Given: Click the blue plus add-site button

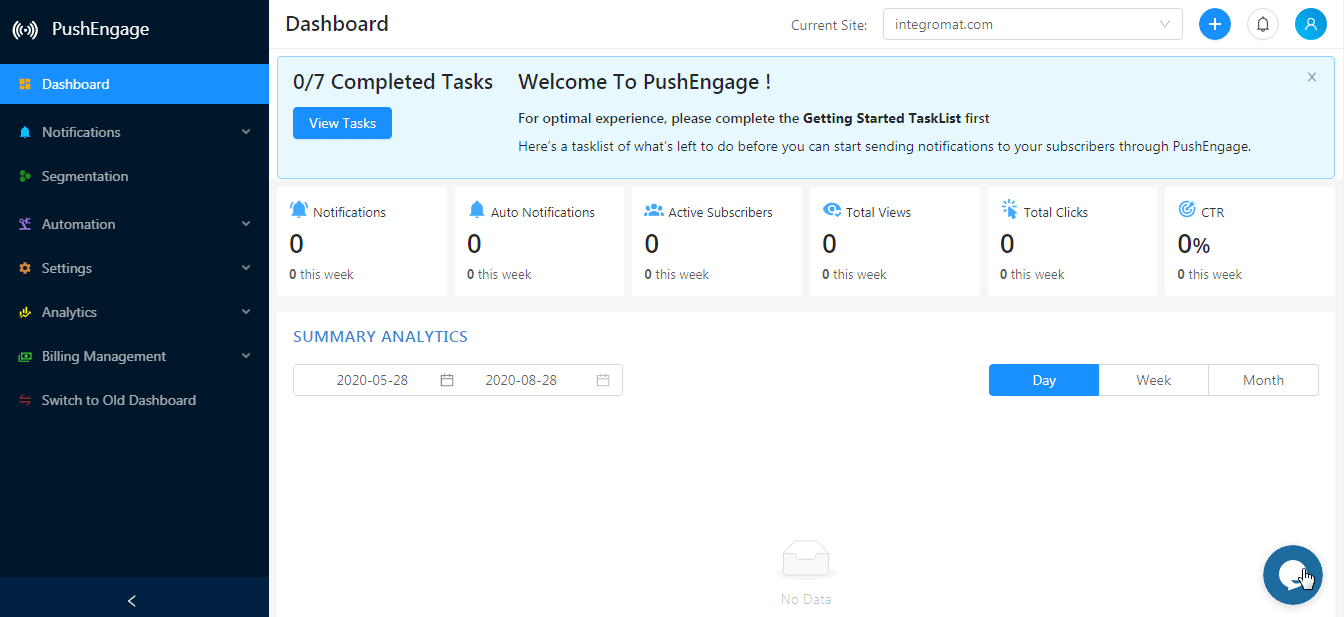Looking at the screenshot, I should coord(1215,24).
